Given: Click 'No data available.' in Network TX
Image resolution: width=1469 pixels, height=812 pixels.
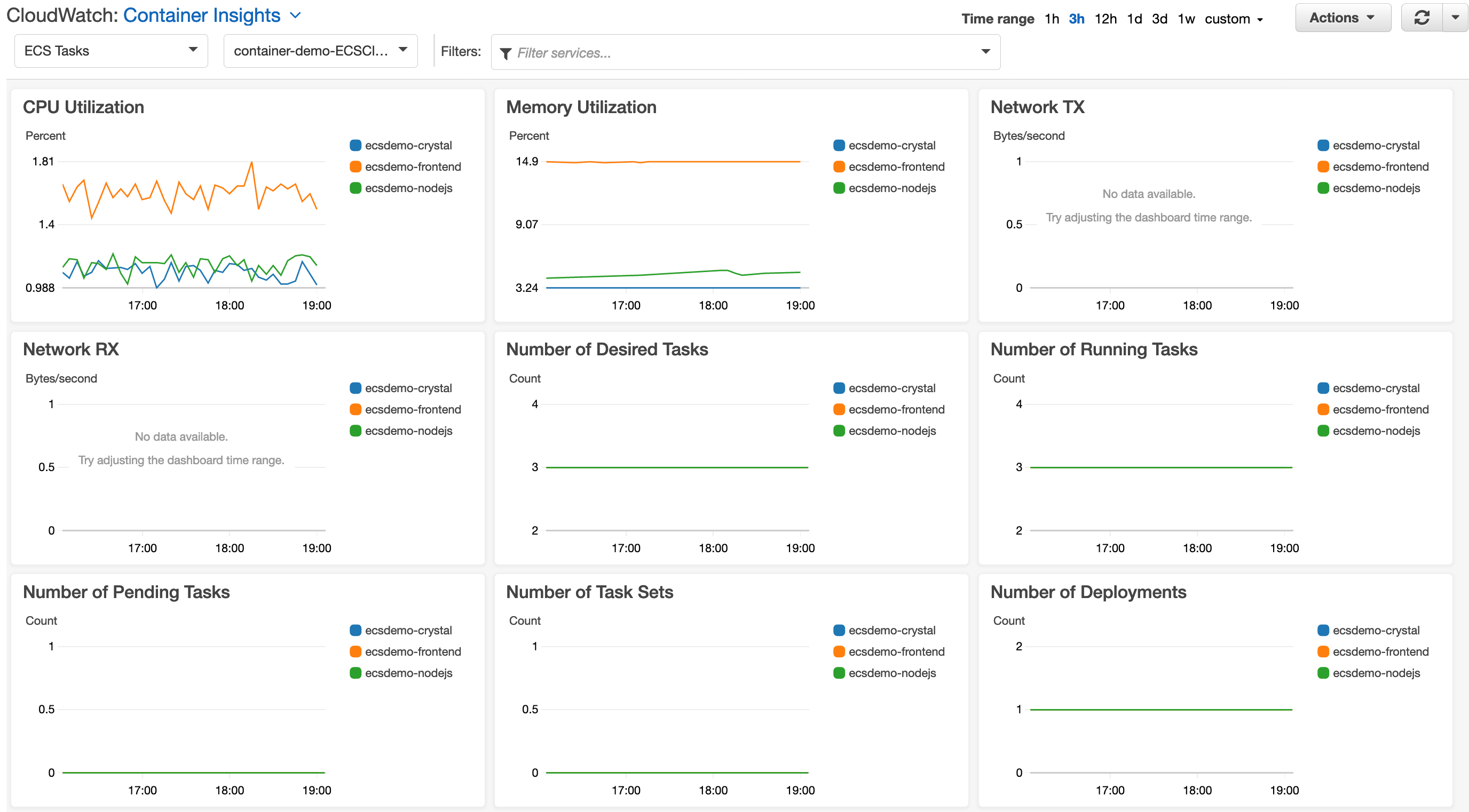Looking at the screenshot, I should [x=1149, y=194].
